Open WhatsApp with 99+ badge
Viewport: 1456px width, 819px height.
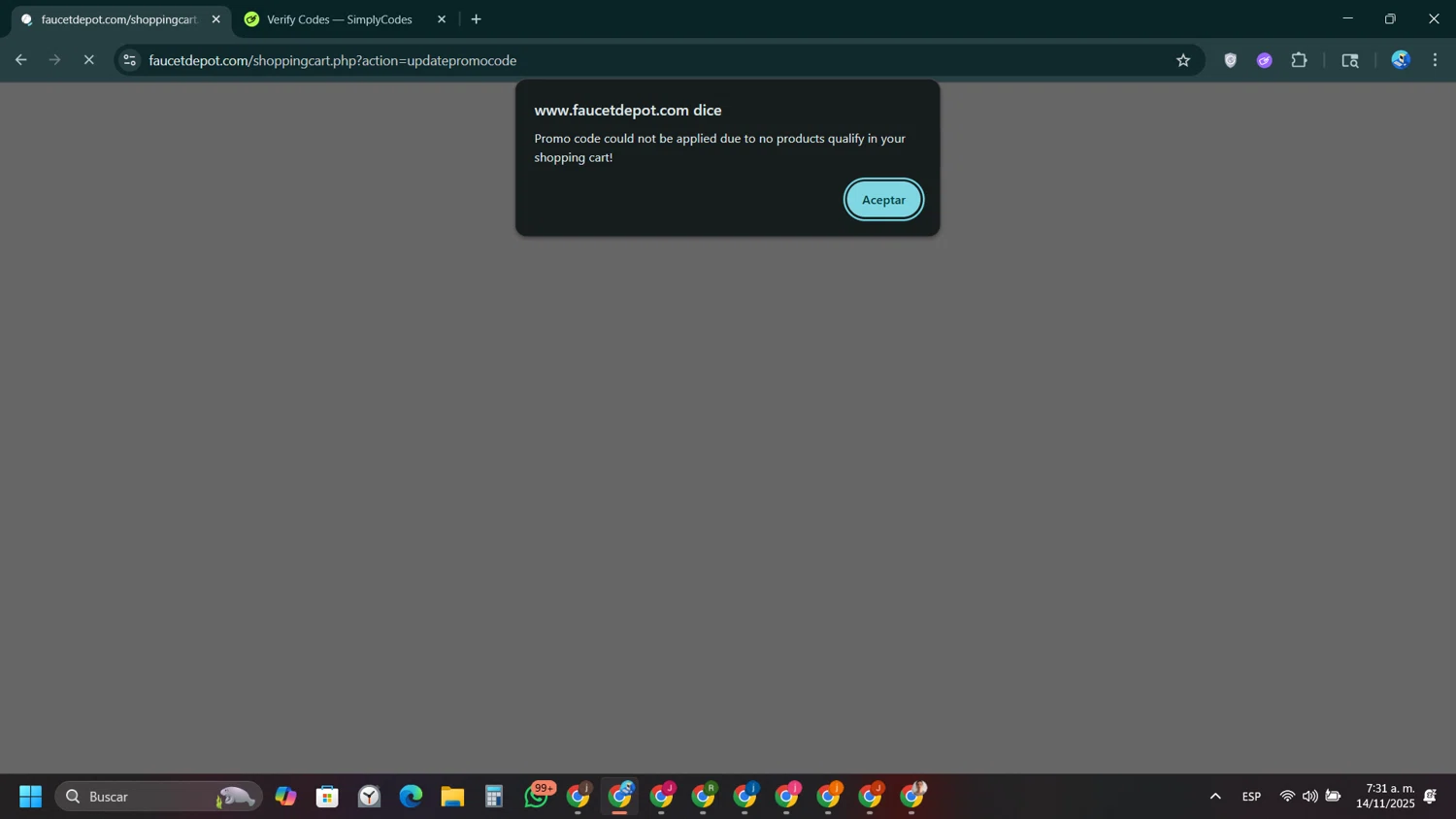tap(538, 796)
